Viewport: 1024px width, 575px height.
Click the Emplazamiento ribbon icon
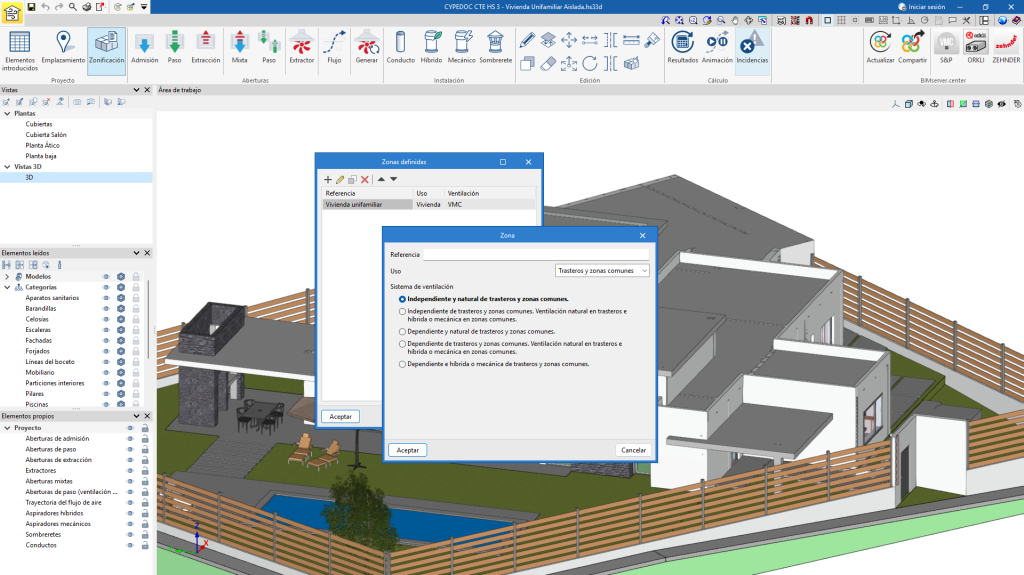click(63, 47)
